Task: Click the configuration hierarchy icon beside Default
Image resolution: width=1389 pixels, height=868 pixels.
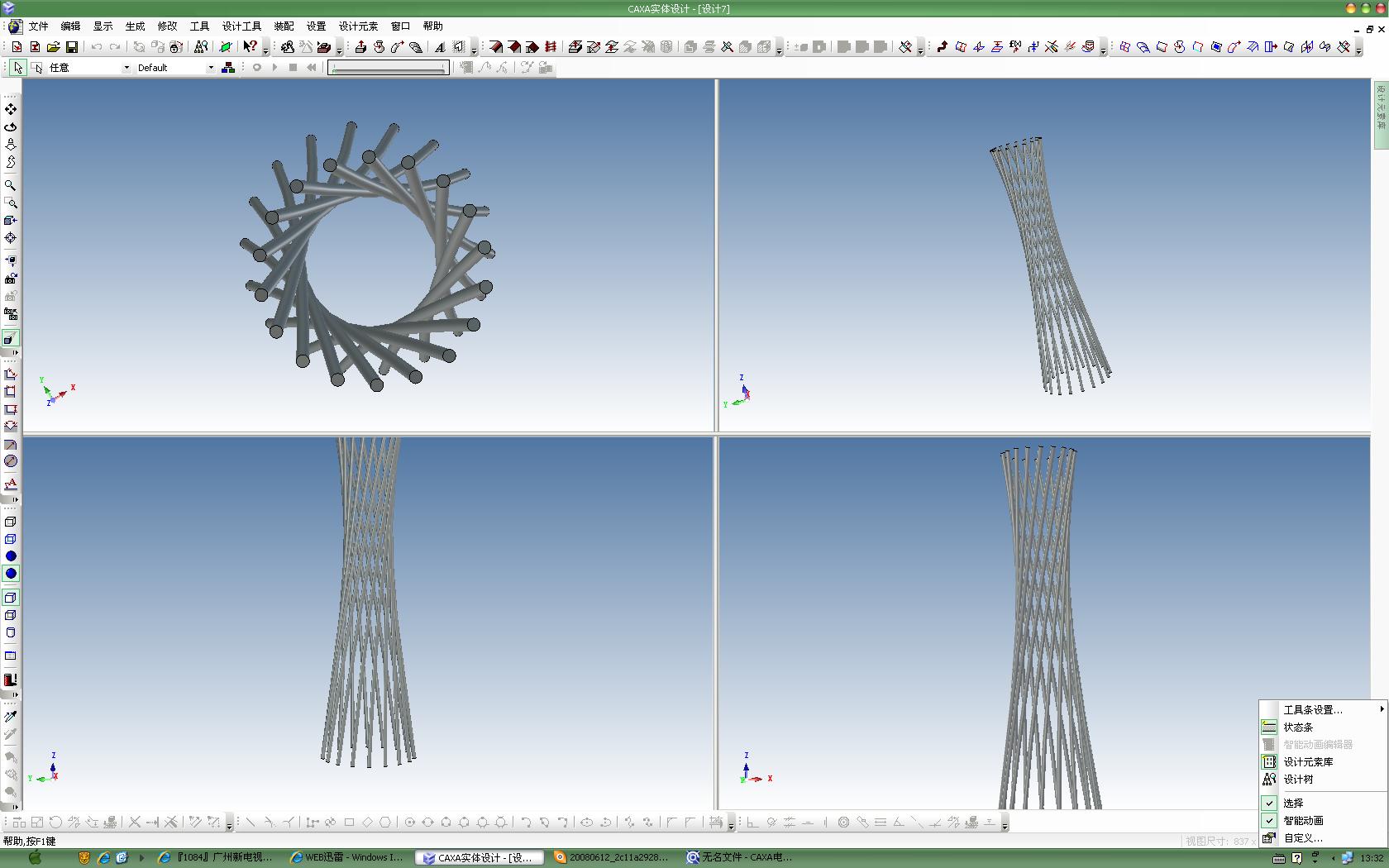Action: point(228,68)
